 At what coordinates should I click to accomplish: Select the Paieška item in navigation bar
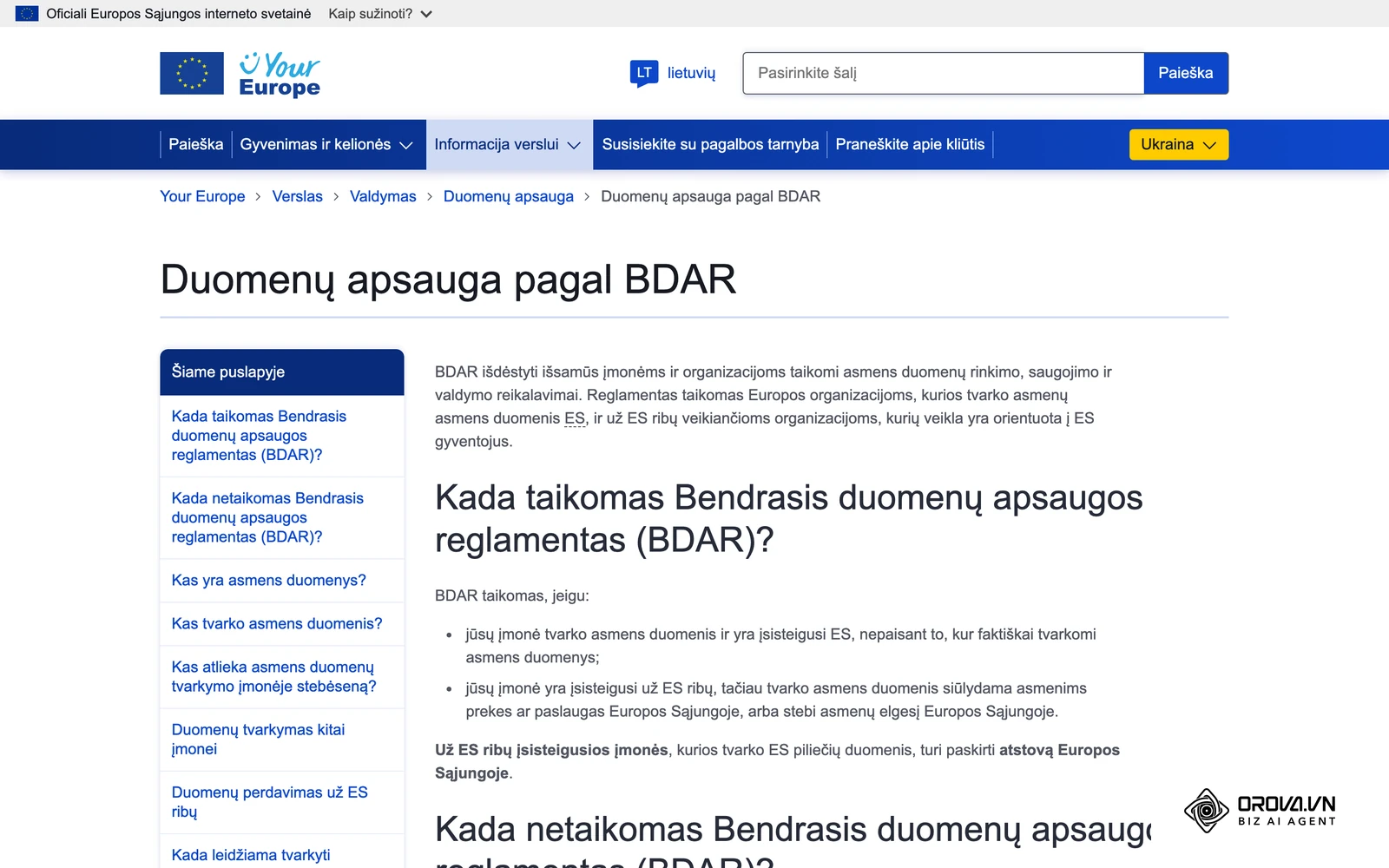point(196,144)
